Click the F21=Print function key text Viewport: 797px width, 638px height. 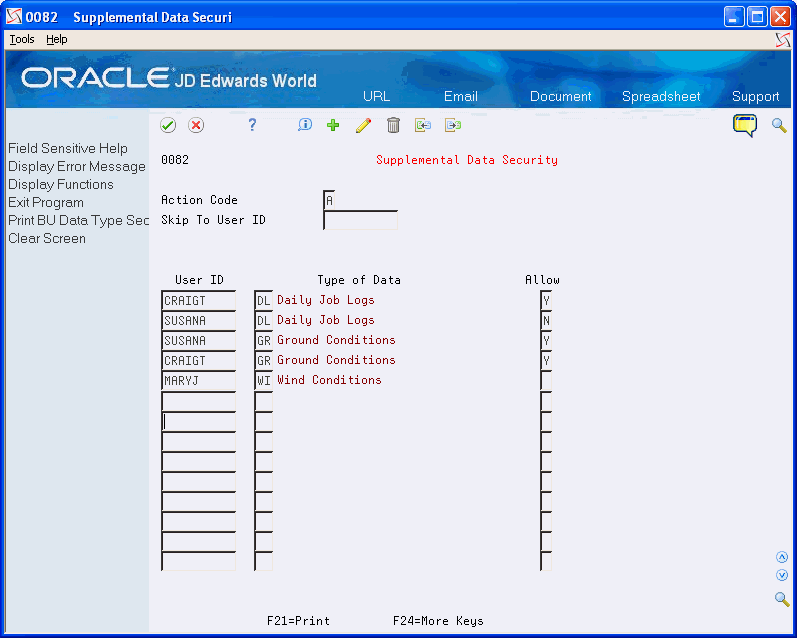tap(298, 621)
